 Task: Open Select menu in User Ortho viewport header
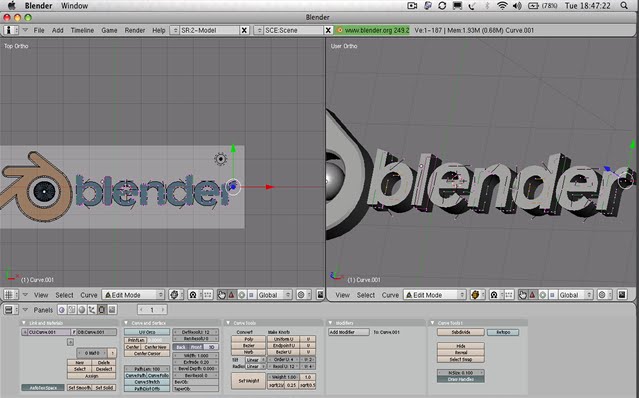(x=366, y=295)
